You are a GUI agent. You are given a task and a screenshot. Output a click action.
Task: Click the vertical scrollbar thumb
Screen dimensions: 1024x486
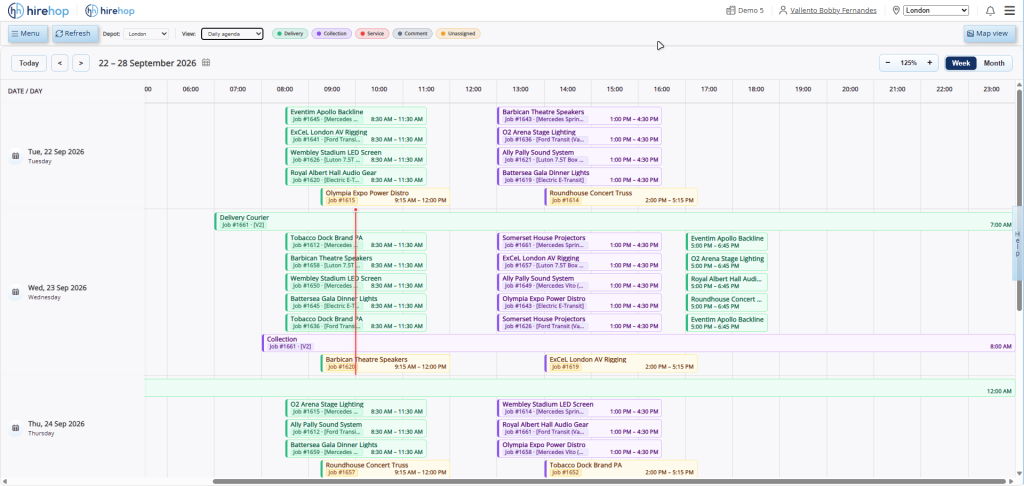1019,199
